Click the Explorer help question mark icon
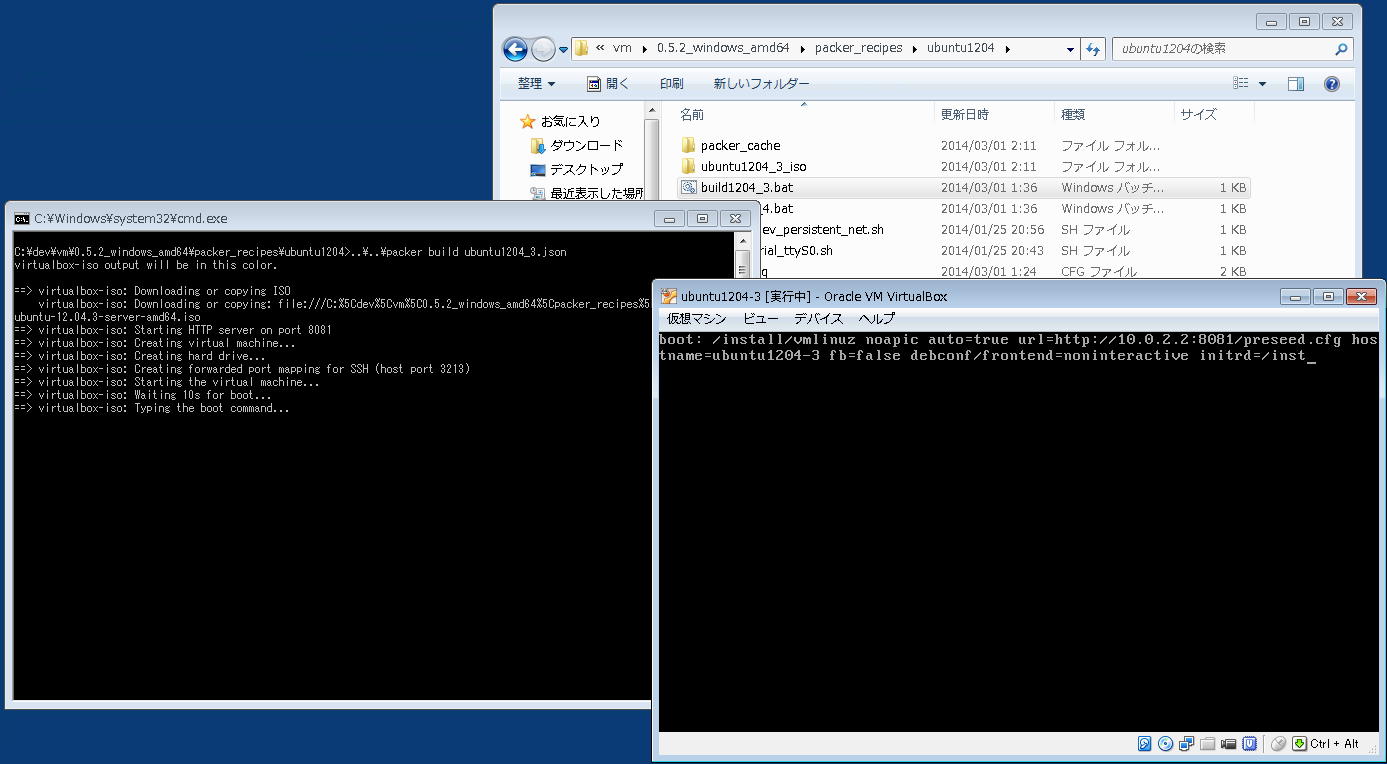This screenshot has width=1387, height=764. point(1331,84)
